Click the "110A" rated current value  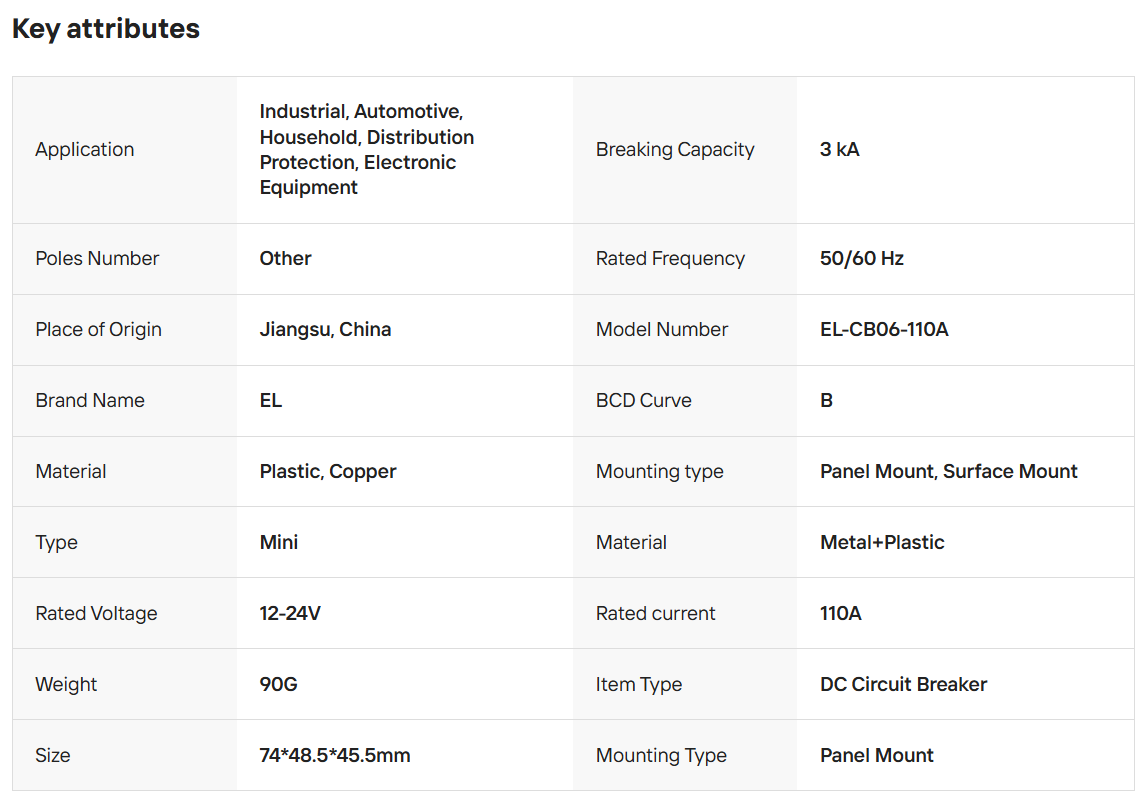click(841, 614)
